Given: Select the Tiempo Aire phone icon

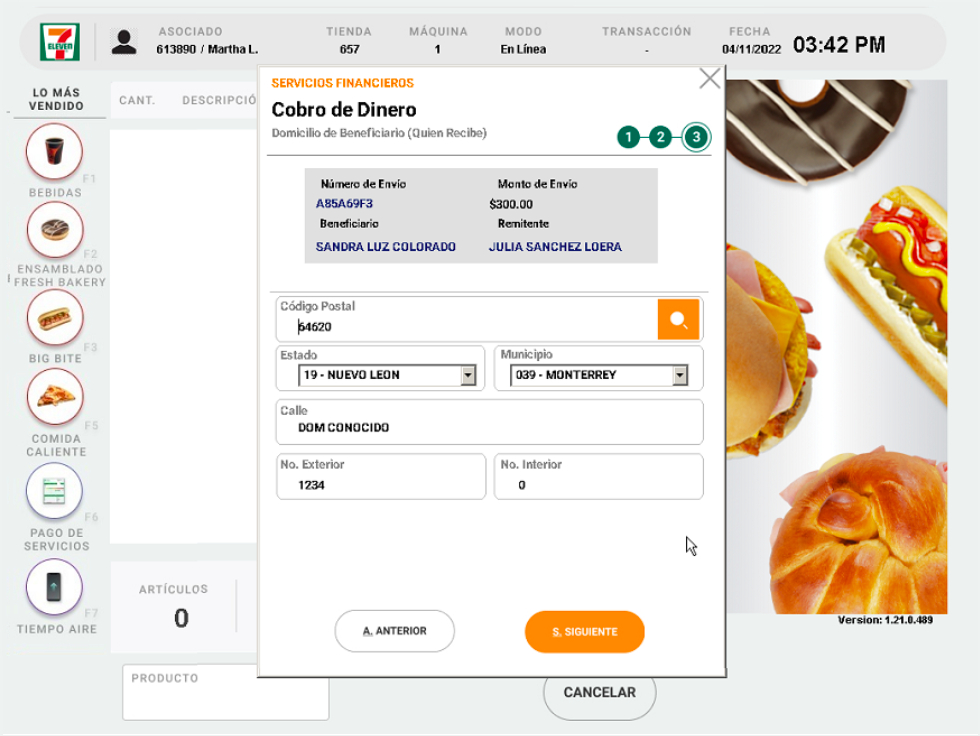Looking at the screenshot, I should pyautogui.click(x=55, y=587).
